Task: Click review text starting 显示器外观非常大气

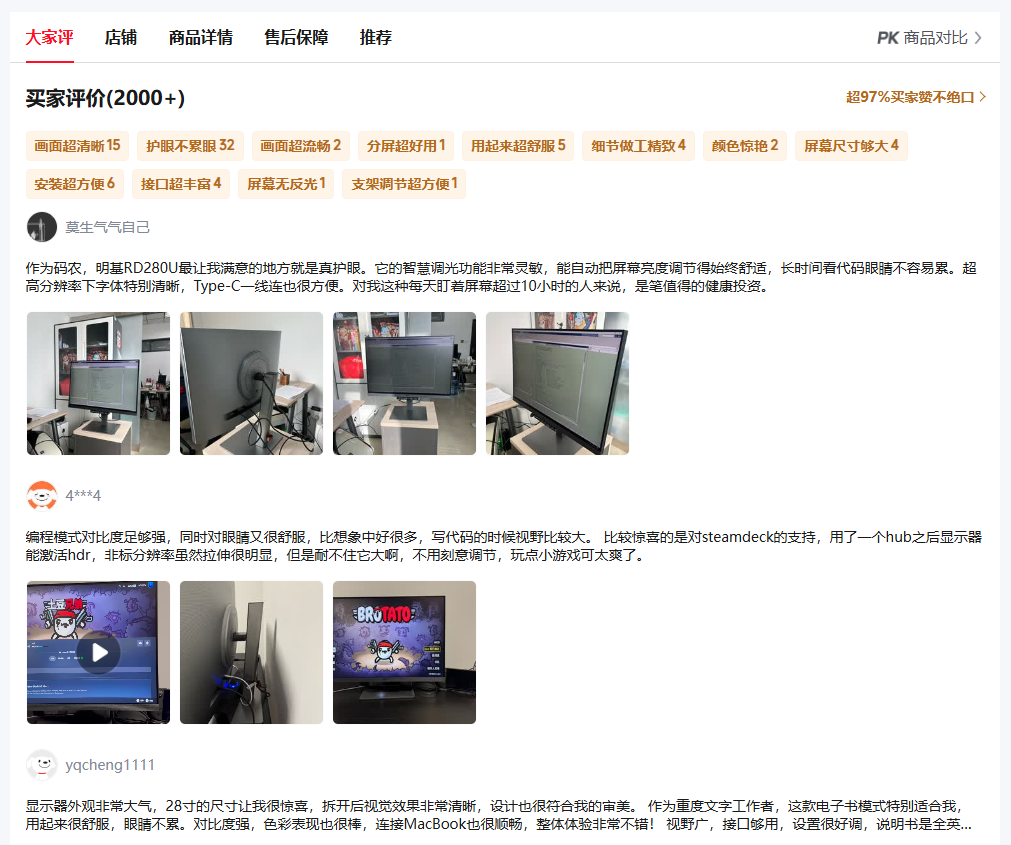Action: (498, 815)
